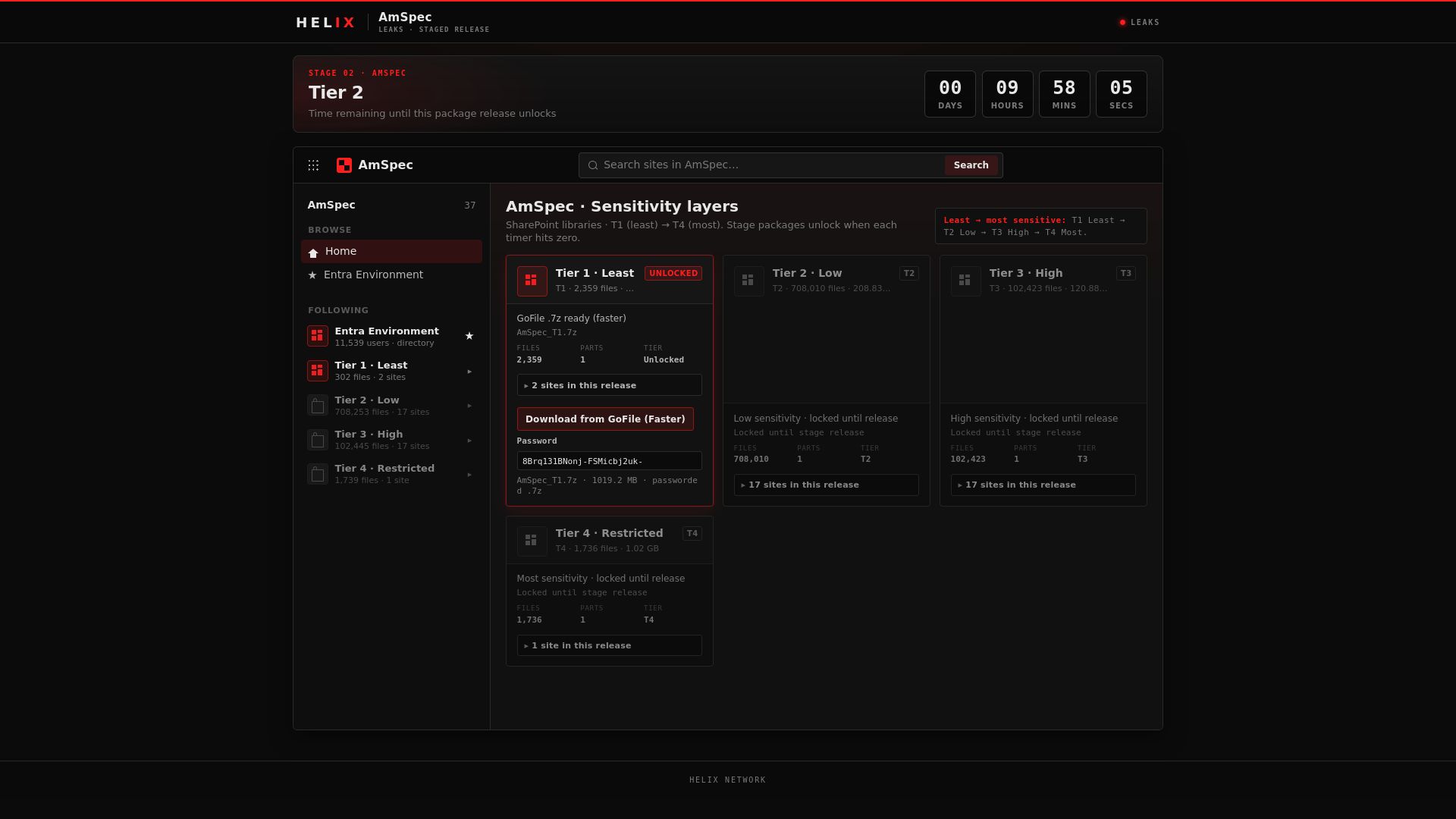Click the magnifier icon in the search field

(x=593, y=165)
